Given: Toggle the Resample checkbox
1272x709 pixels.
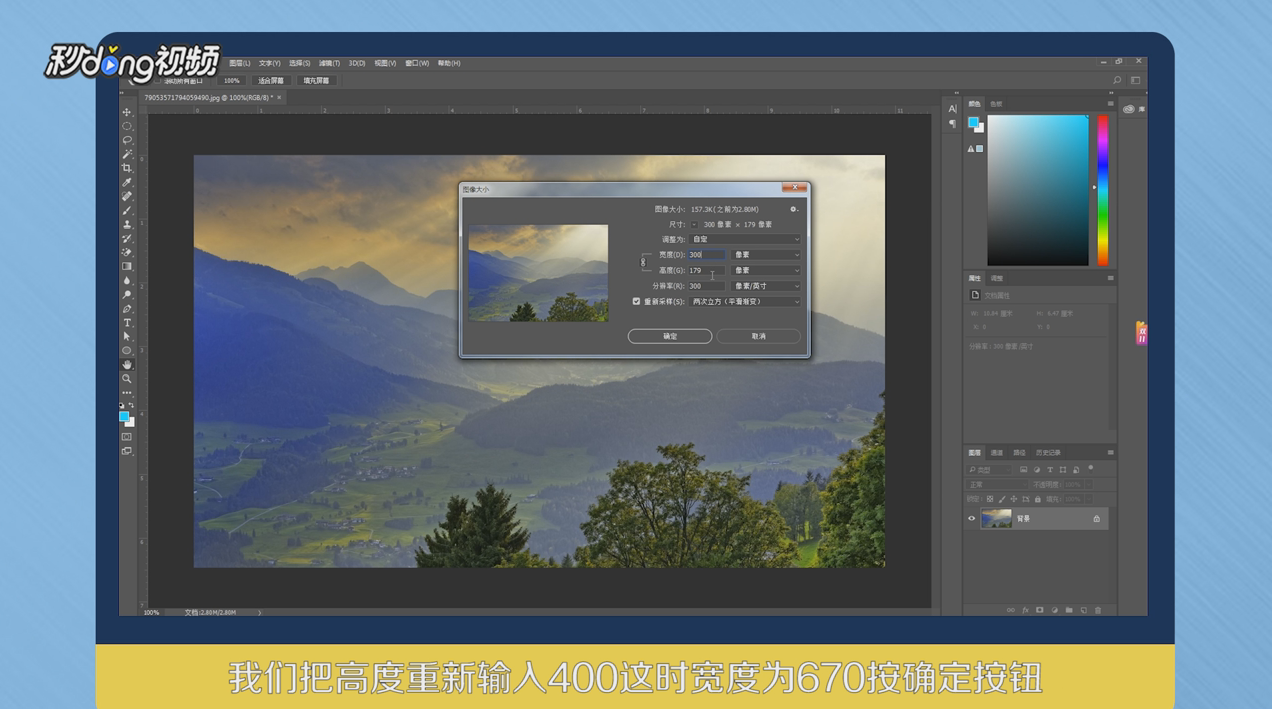Looking at the screenshot, I should 636,301.
